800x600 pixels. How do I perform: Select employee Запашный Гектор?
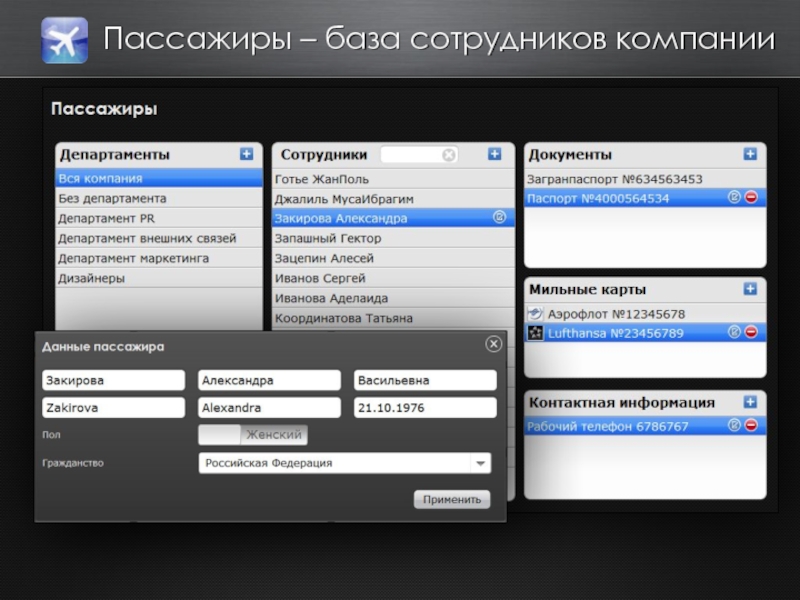(393, 238)
